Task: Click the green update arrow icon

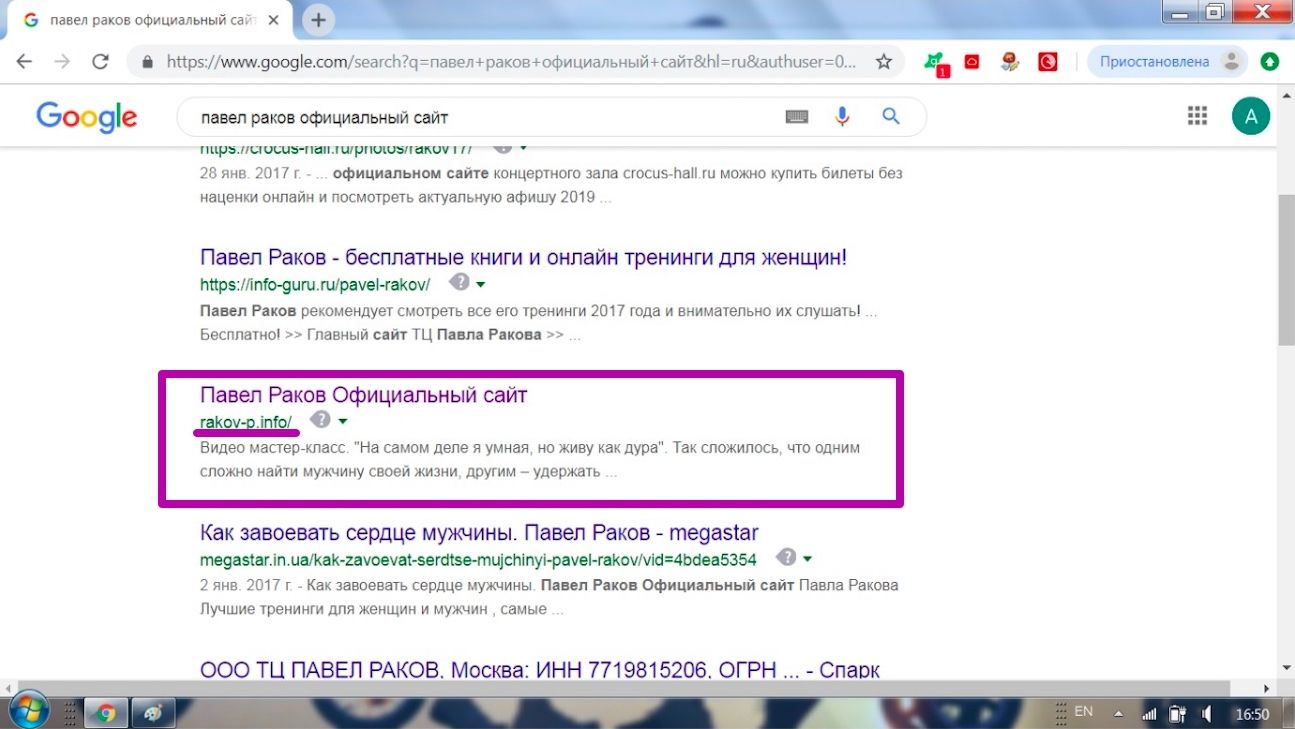Action: pos(1270,62)
